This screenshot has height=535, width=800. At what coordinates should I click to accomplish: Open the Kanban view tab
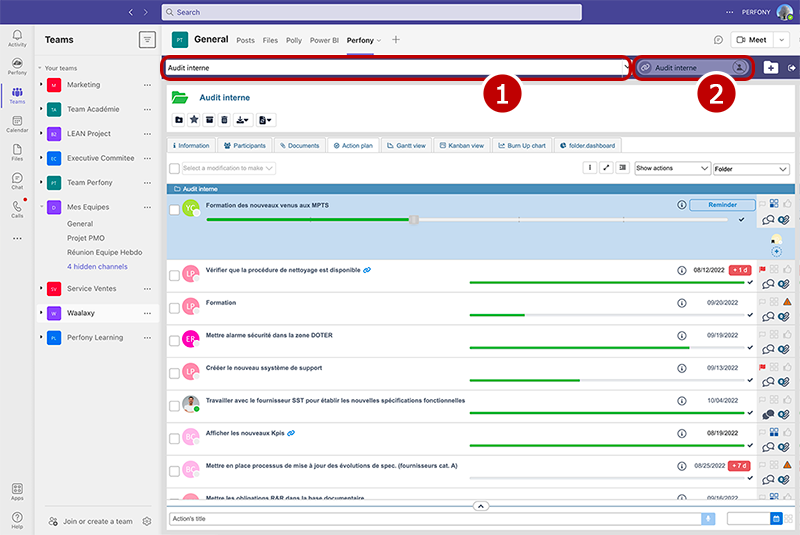pos(461,145)
